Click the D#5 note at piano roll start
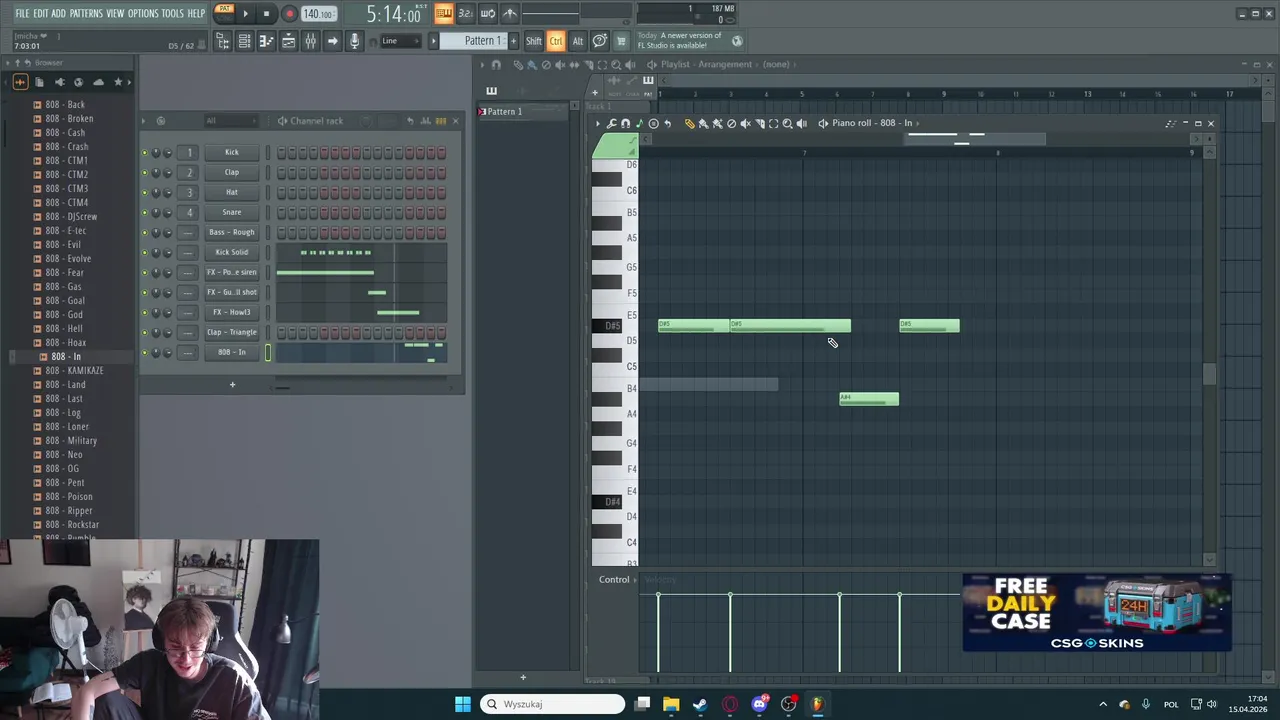Image resolution: width=1280 pixels, height=720 pixels. click(x=694, y=326)
